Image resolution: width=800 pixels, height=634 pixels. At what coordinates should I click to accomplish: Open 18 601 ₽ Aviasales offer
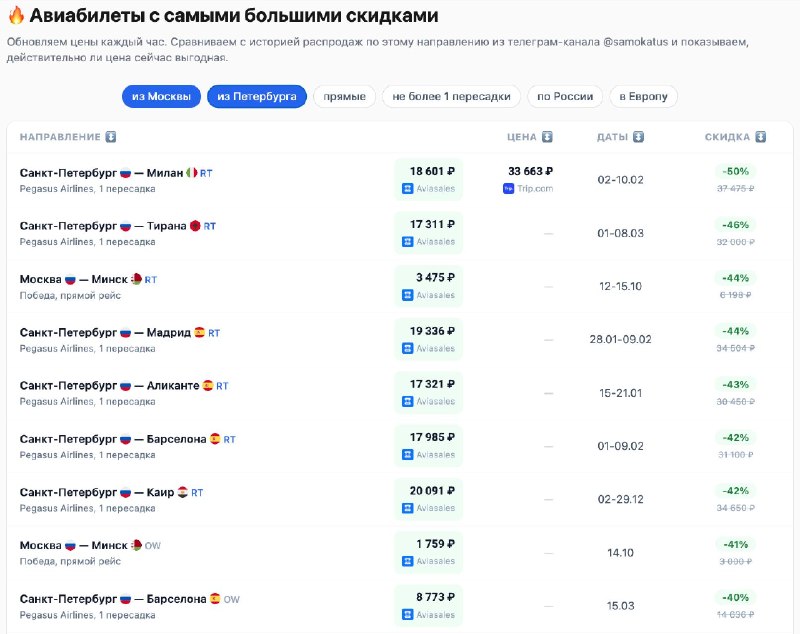(x=429, y=180)
